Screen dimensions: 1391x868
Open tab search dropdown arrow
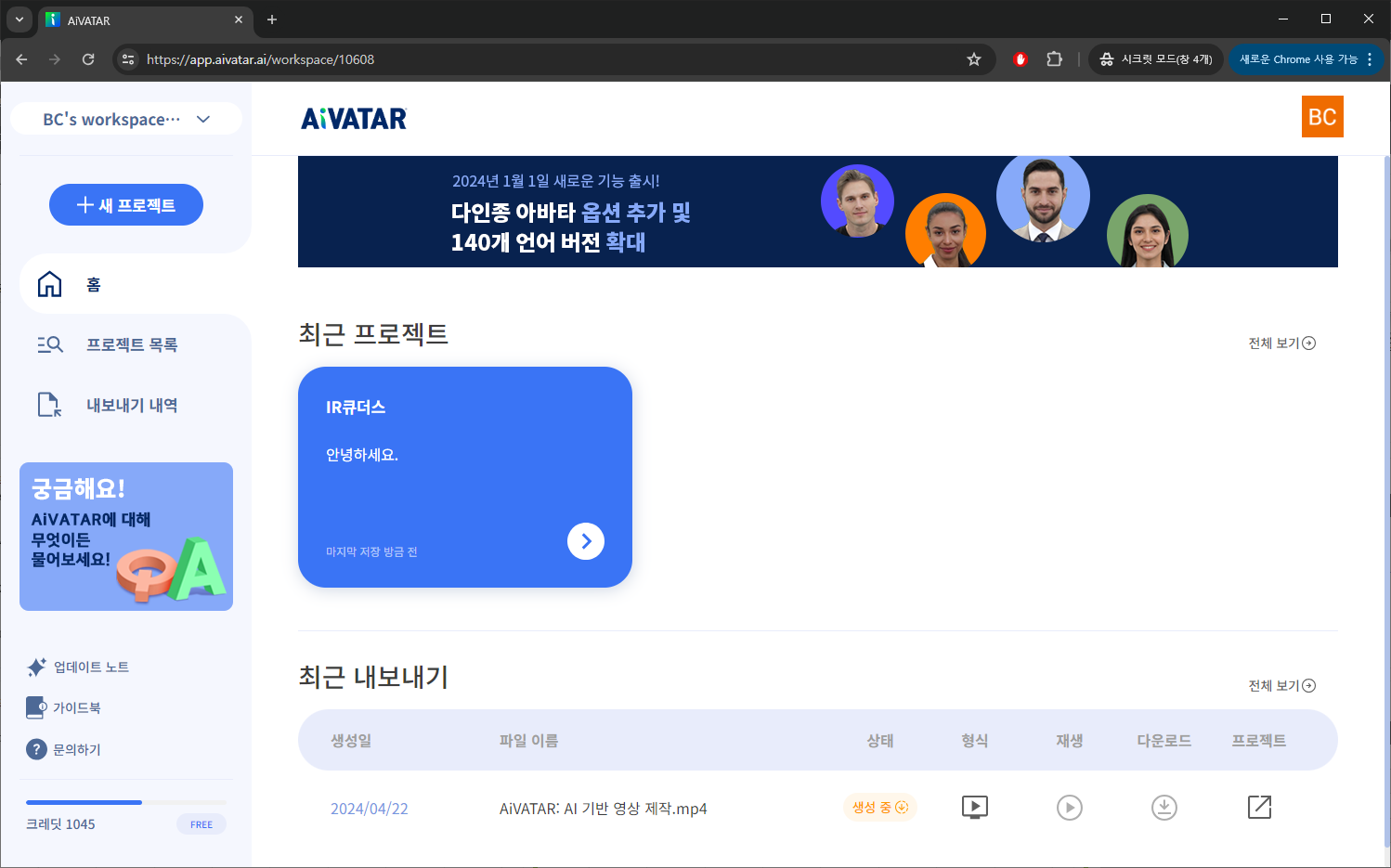pos(19,19)
